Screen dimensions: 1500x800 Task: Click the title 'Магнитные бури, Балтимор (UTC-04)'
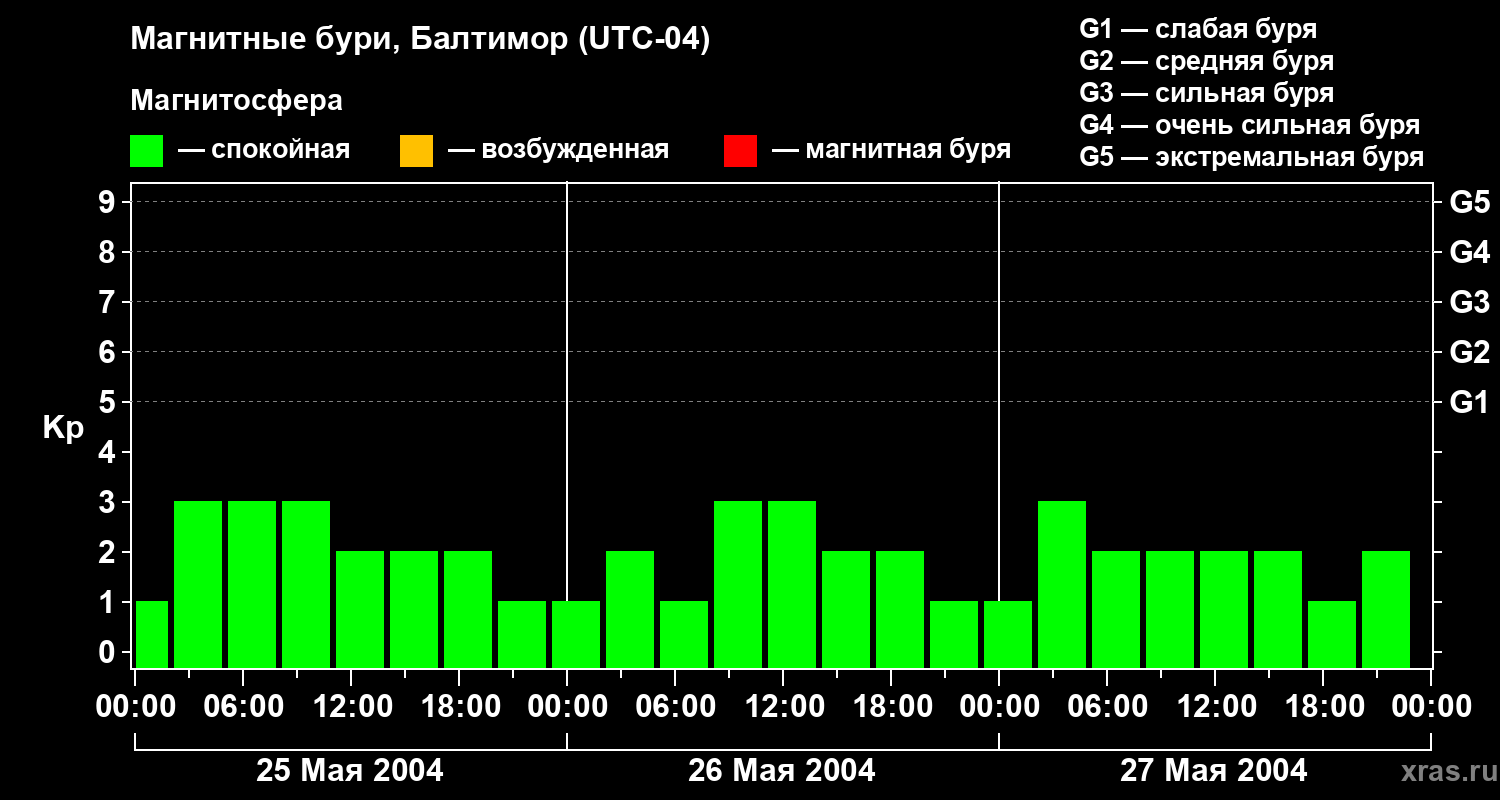[x=420, y=41]
